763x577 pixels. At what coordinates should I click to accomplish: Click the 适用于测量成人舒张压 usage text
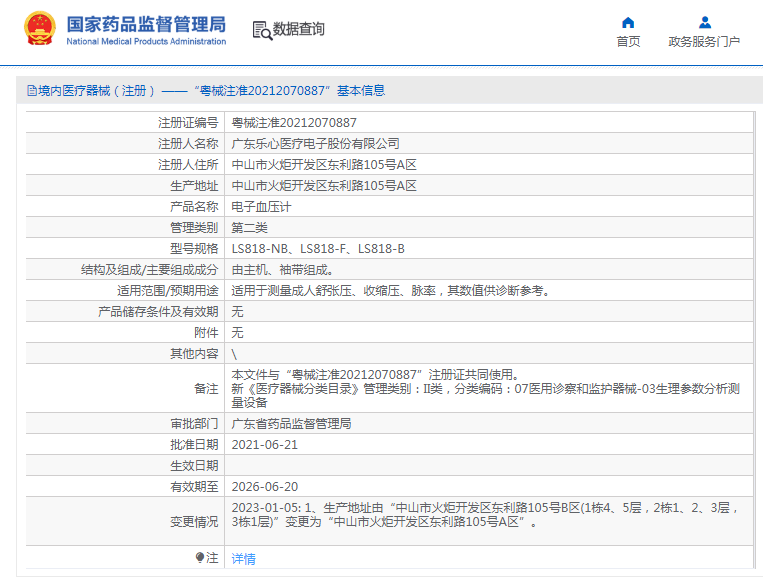pos(391,290)
